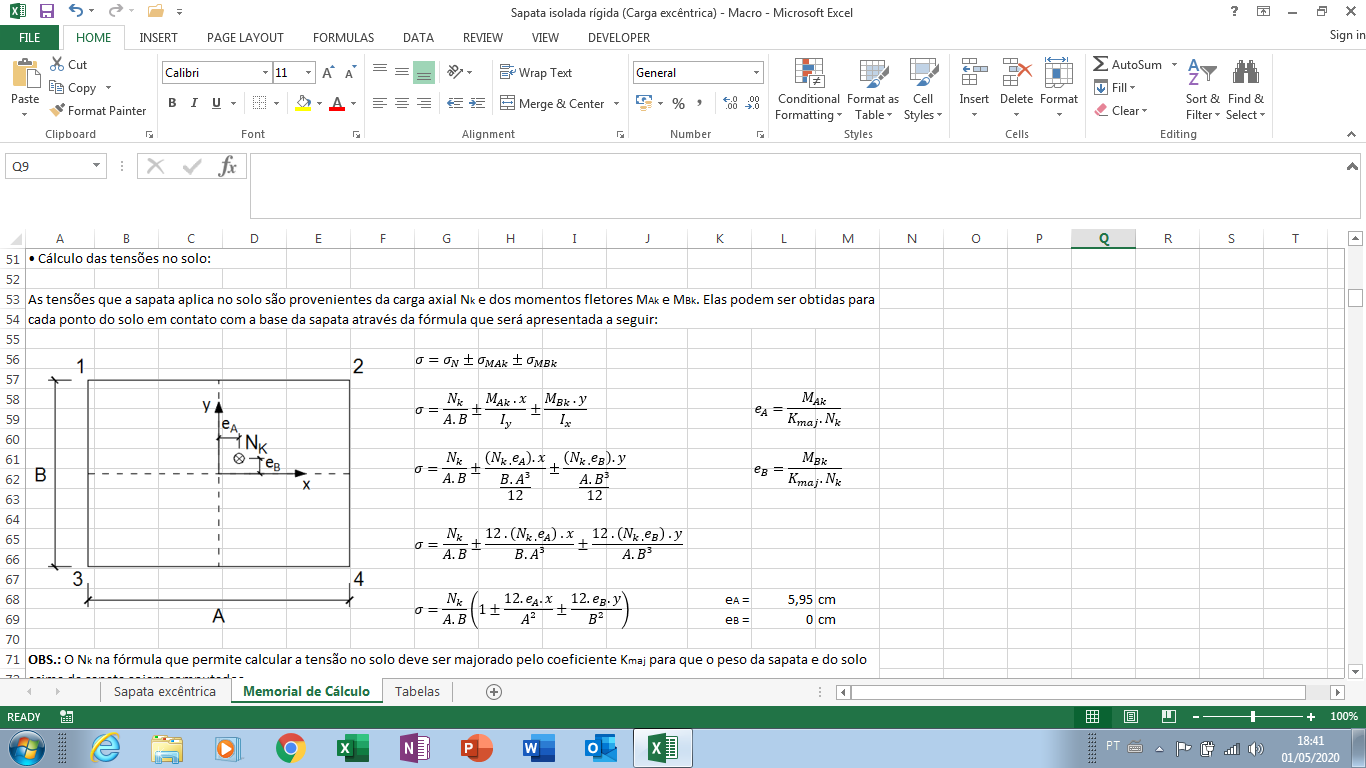Toggle Wrap Text for the cell

click(x=536, y=72)
